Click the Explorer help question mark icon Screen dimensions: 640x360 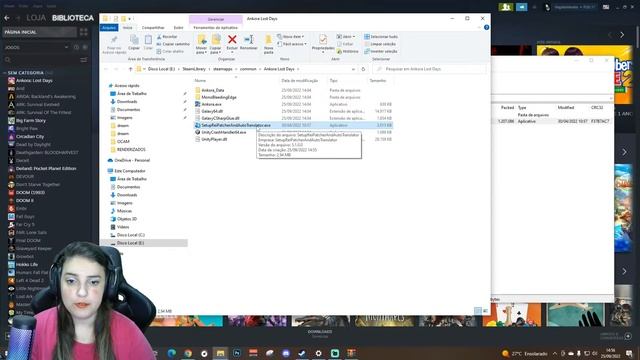[x=486, y=27]
